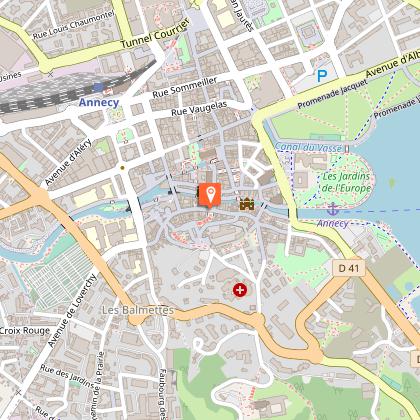
Task: Click the Les Jardins de l'Europe label
Action: pos(346,182)
